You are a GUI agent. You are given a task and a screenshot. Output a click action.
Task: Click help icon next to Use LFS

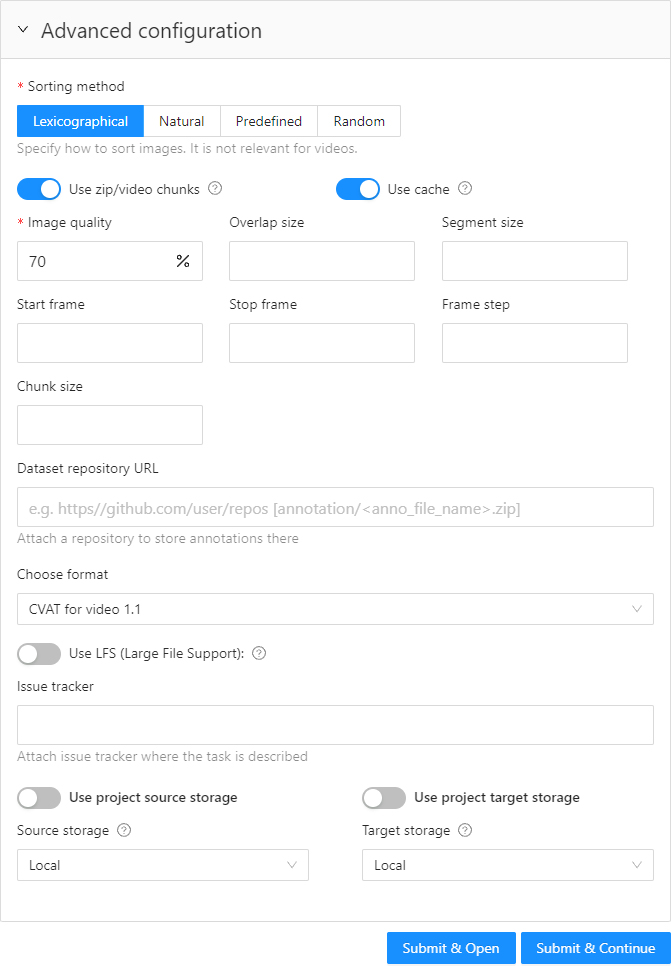coord(259,654)
